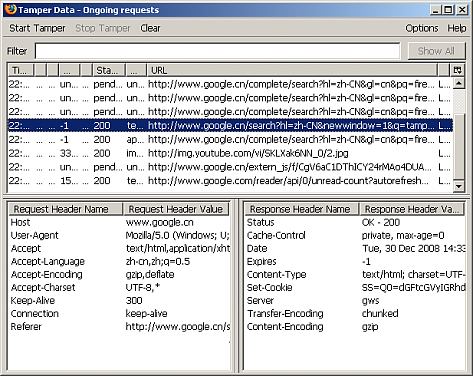Sort by the Status column header
Viewport: 473px width, 376px height.
point(108,70)
